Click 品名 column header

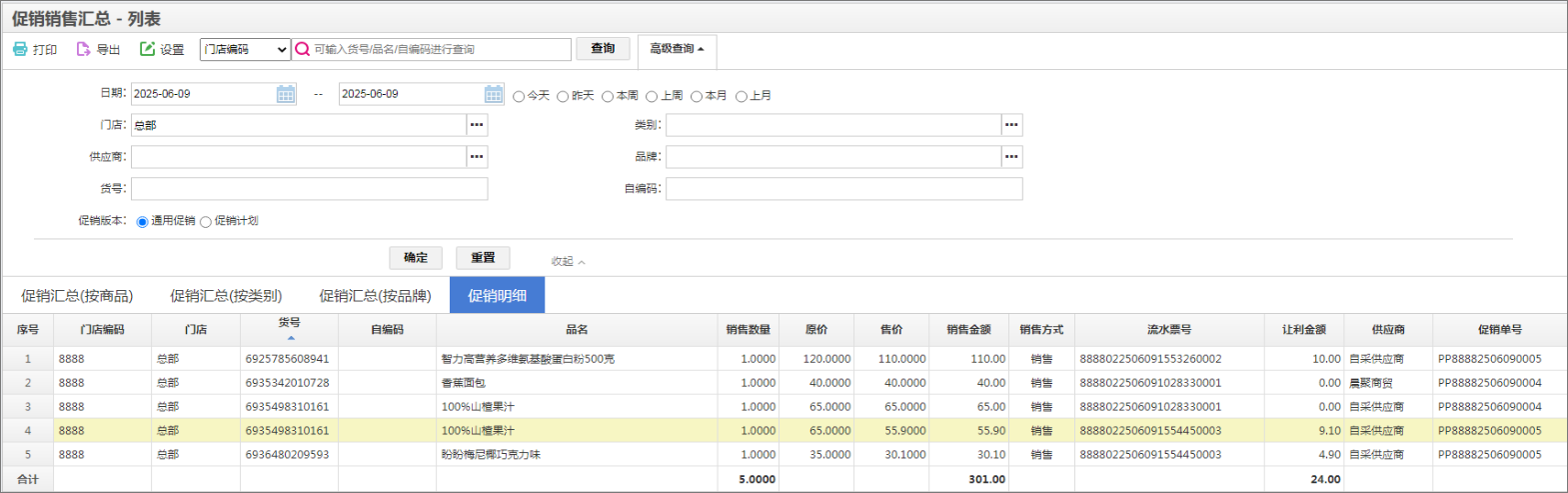point(577,330)
